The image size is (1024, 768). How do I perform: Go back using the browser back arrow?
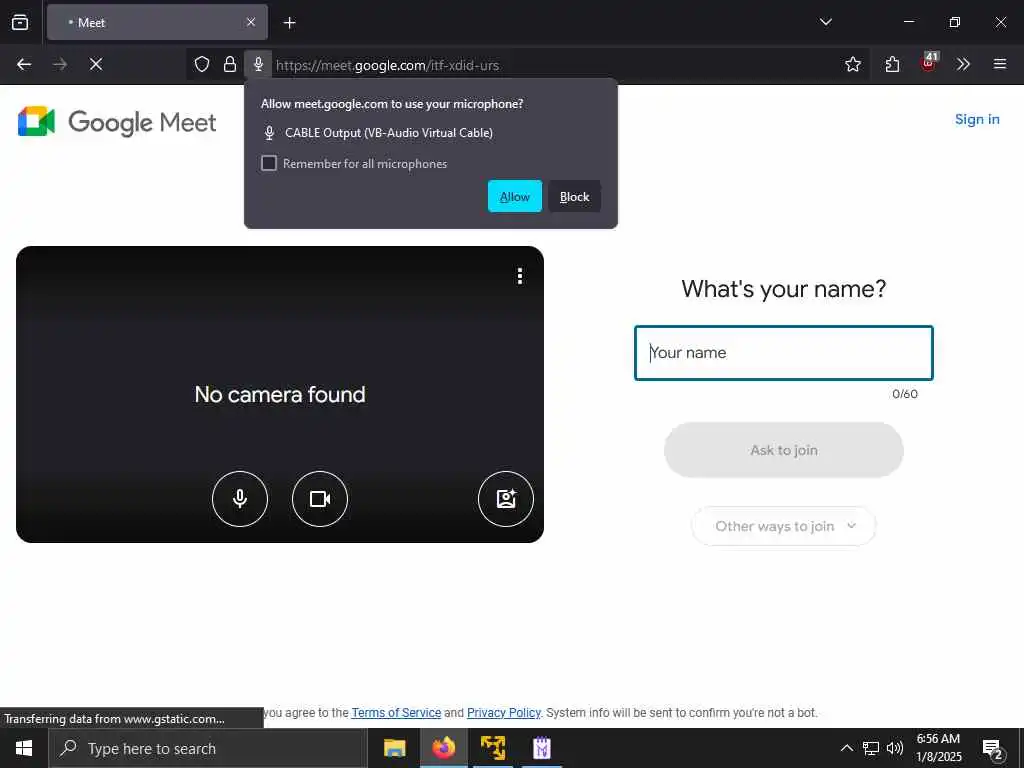point(24,64)
